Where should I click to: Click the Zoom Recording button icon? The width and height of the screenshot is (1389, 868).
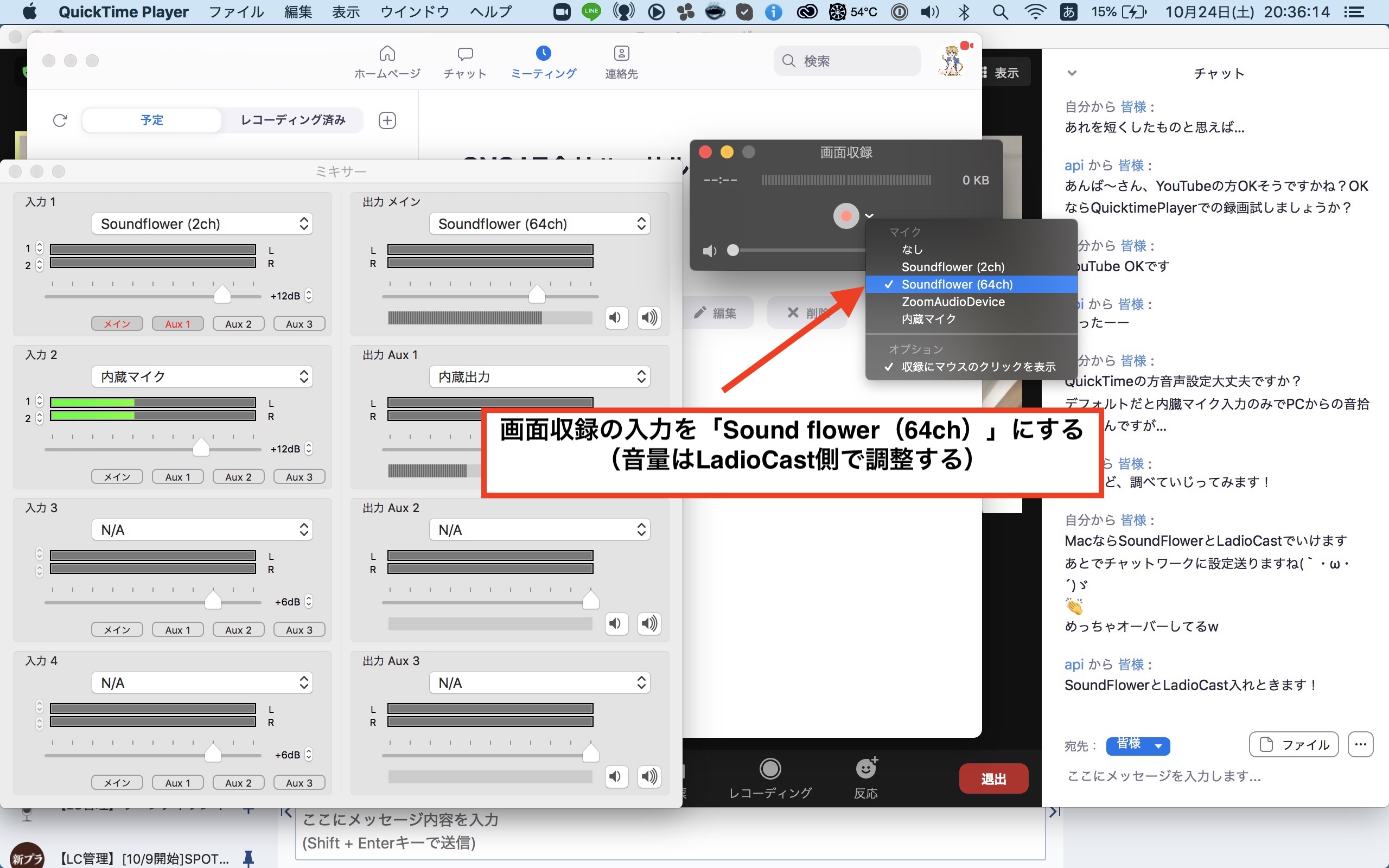[x=770, y=768]
